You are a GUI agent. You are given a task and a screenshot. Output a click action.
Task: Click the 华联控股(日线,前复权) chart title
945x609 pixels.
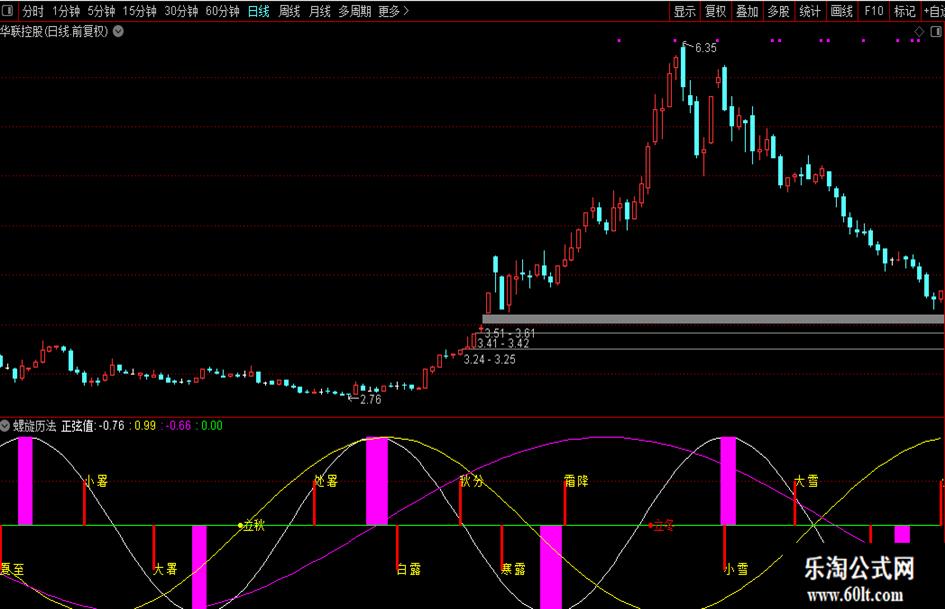(54, 31)
